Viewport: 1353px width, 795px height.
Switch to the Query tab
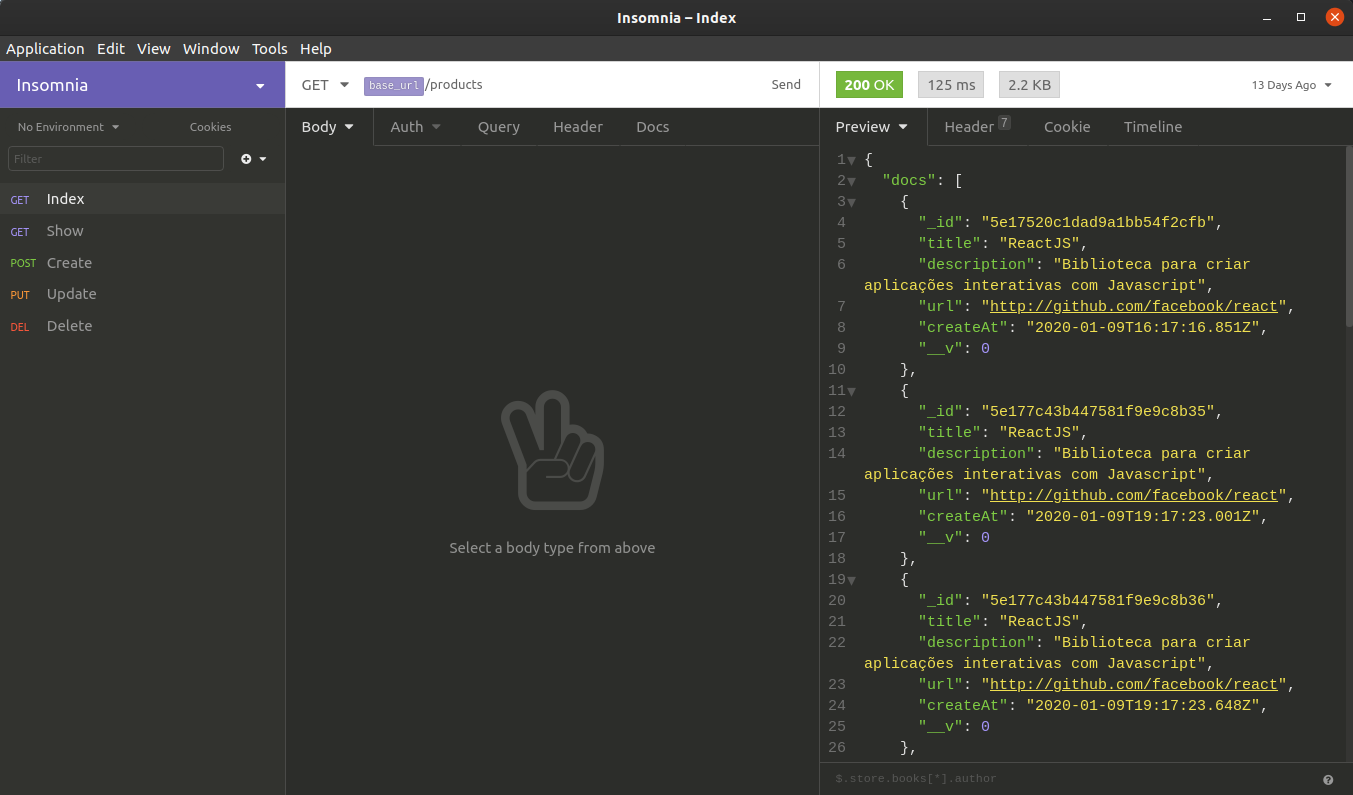[499, 127]
